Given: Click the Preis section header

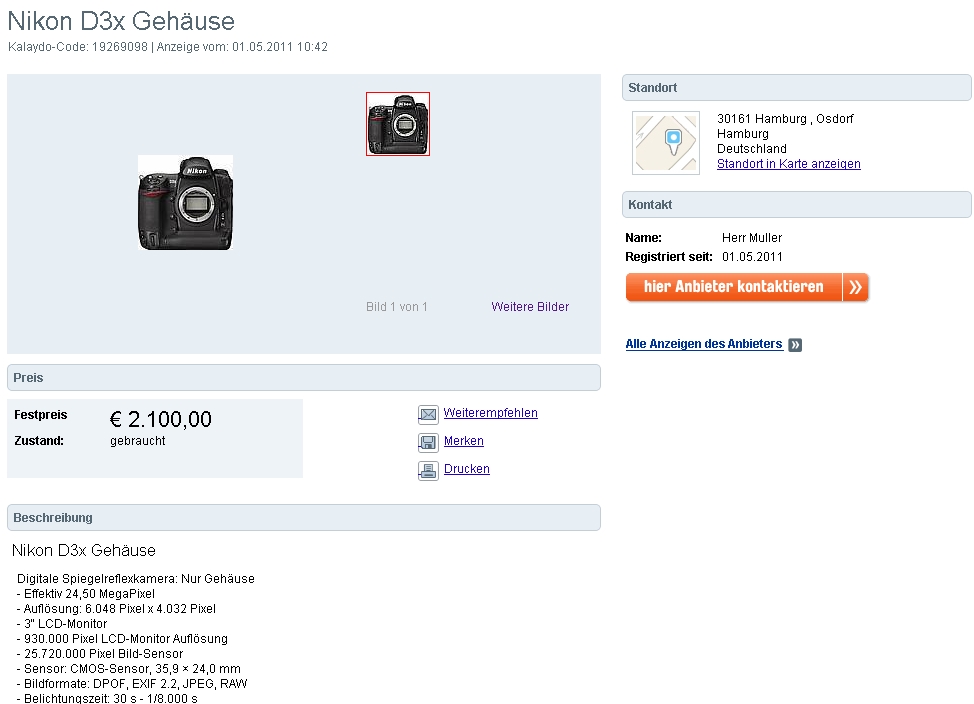Looking at the screenshot, I should coord(303,378).
